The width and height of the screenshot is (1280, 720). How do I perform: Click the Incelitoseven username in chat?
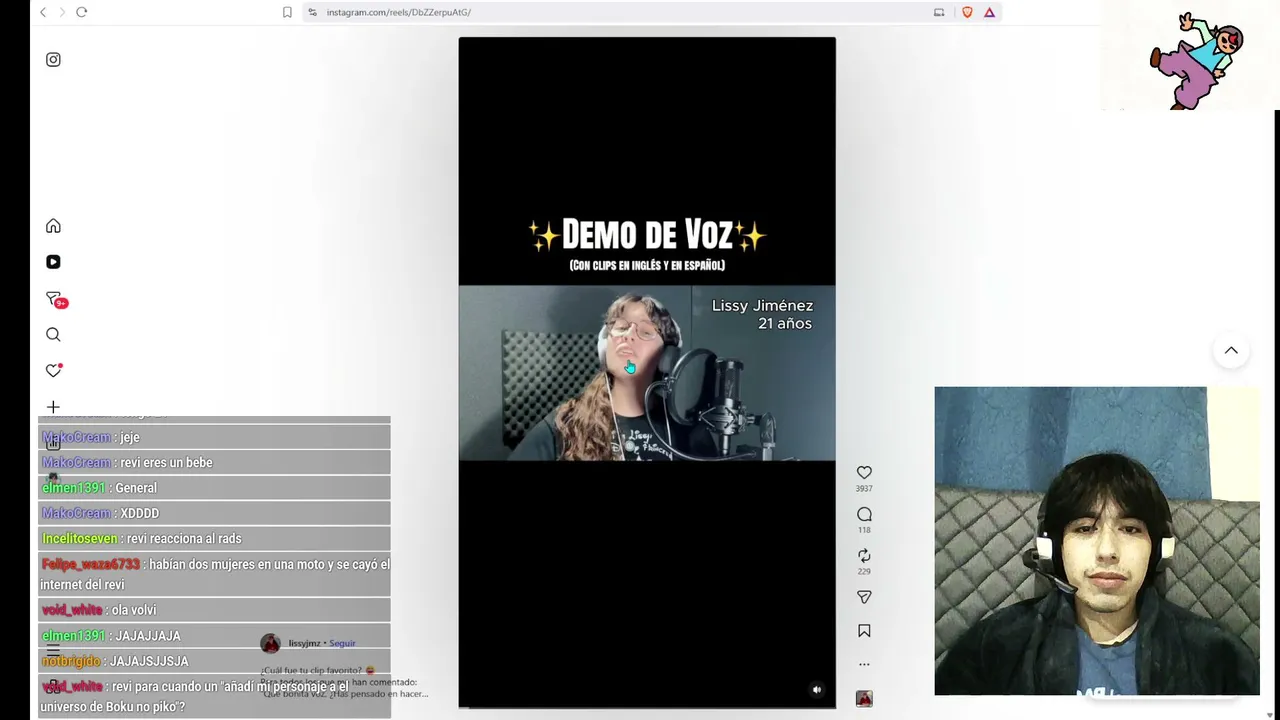tap(80, 539)
